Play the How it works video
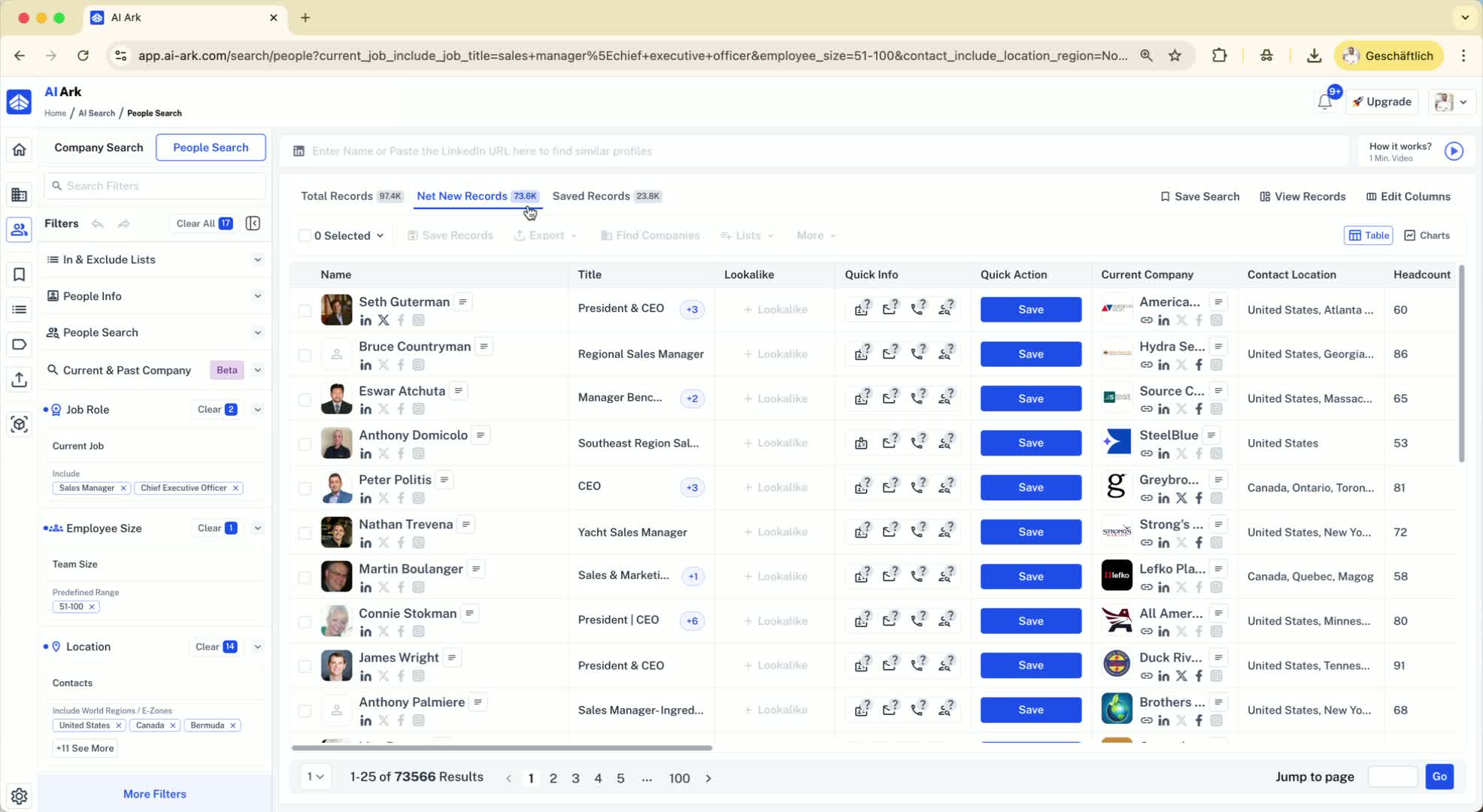Image resolution: width=1483 pixels, height=812 pixels. click(x=1454, y=151)
